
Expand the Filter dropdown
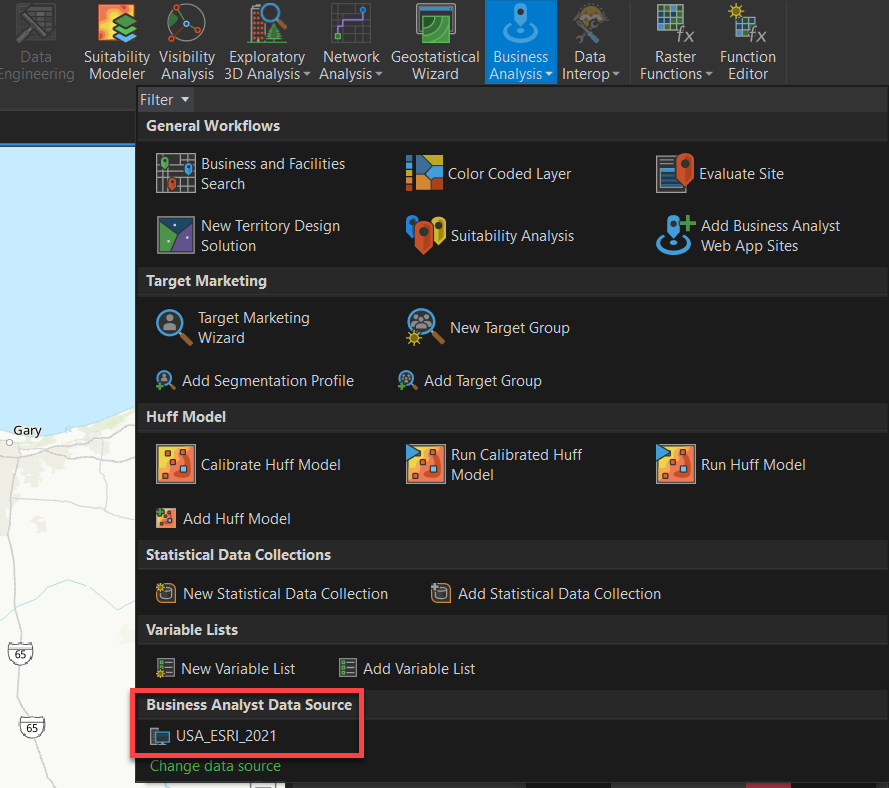[165, 100]
